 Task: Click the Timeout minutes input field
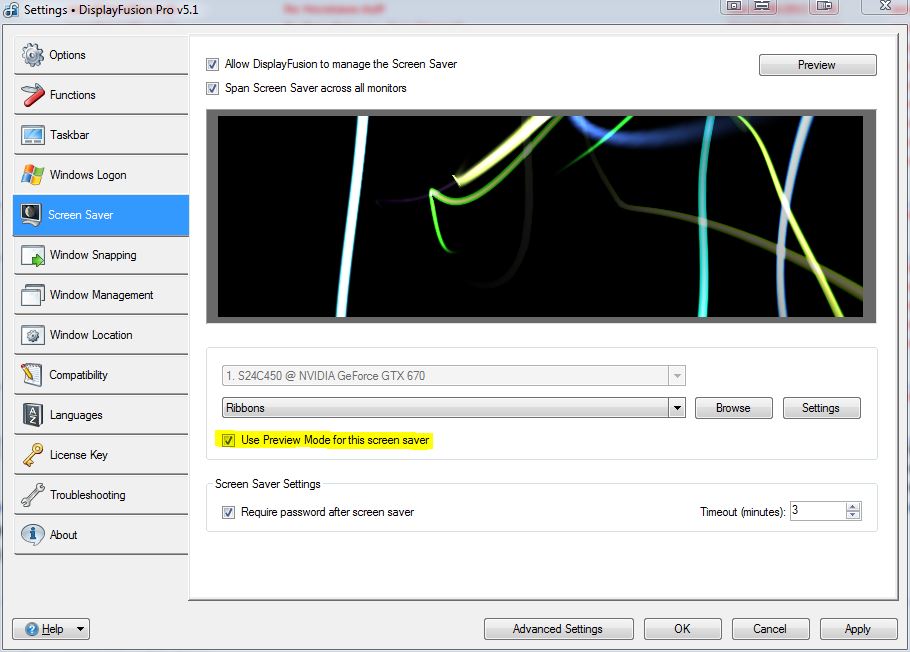pyautogui.click(x=816, y=511)
